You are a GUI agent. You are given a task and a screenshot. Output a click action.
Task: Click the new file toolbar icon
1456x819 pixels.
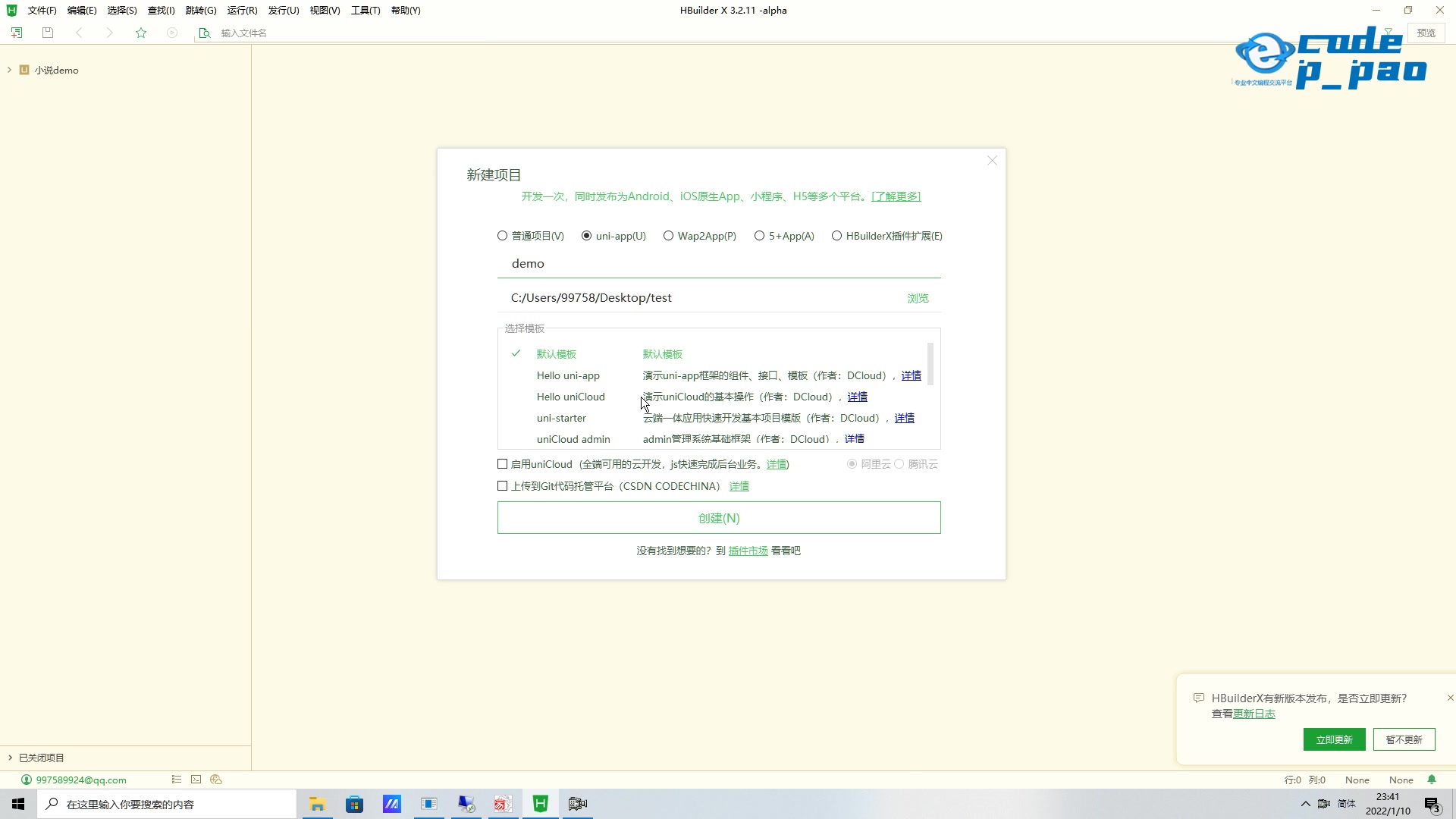[17, 33]
